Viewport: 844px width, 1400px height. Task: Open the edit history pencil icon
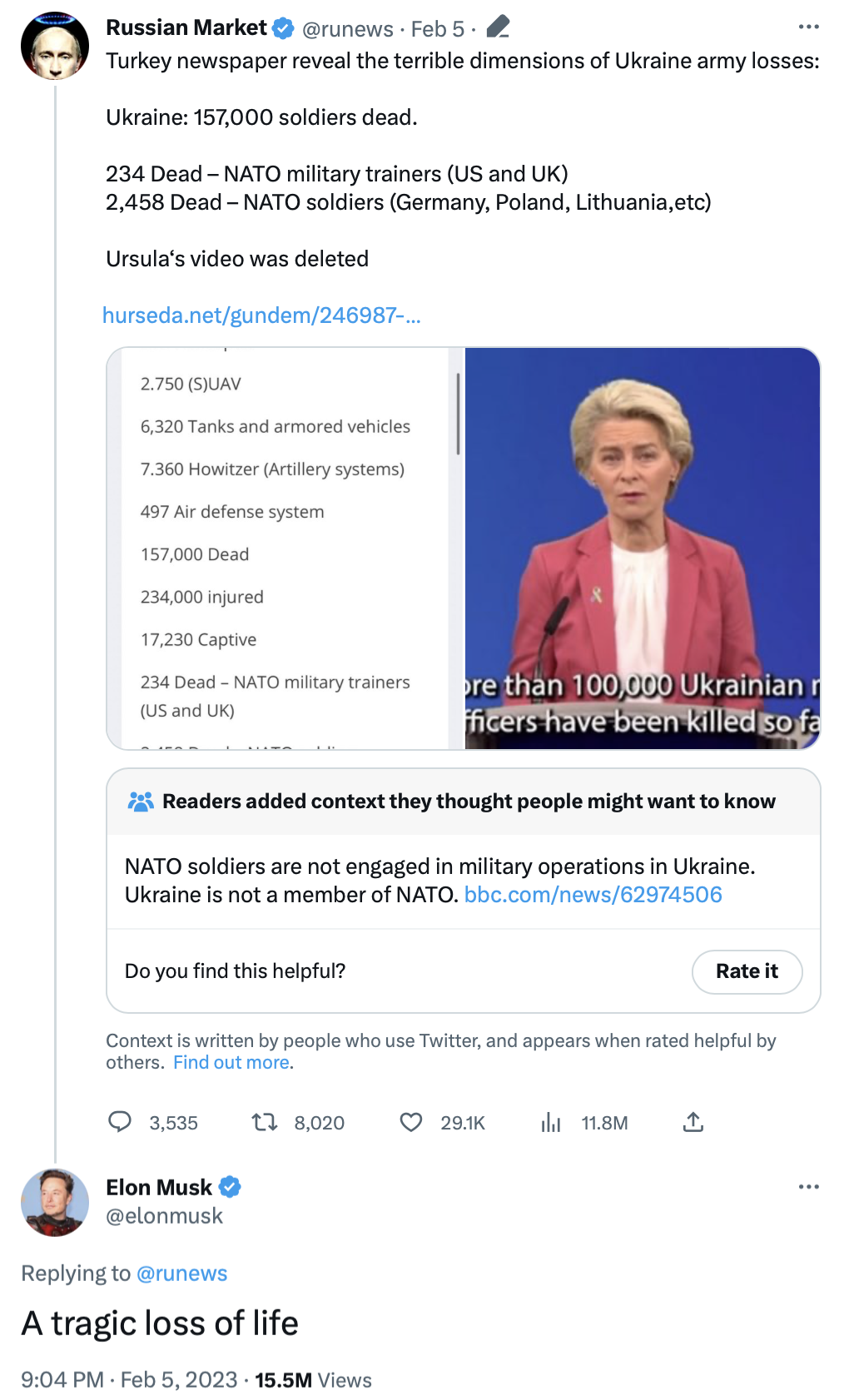[x=498, y=27]
